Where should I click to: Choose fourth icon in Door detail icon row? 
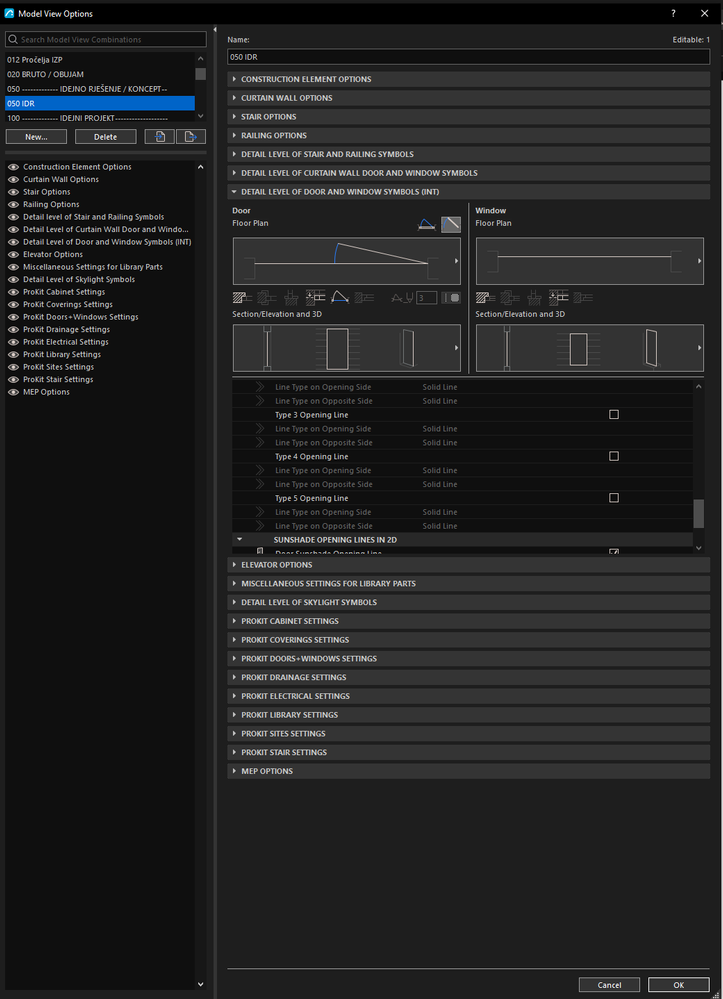click(315, 298)
